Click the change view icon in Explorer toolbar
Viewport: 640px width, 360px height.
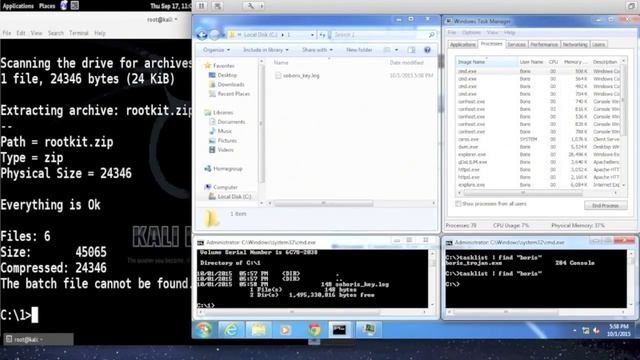pos(387,50)
